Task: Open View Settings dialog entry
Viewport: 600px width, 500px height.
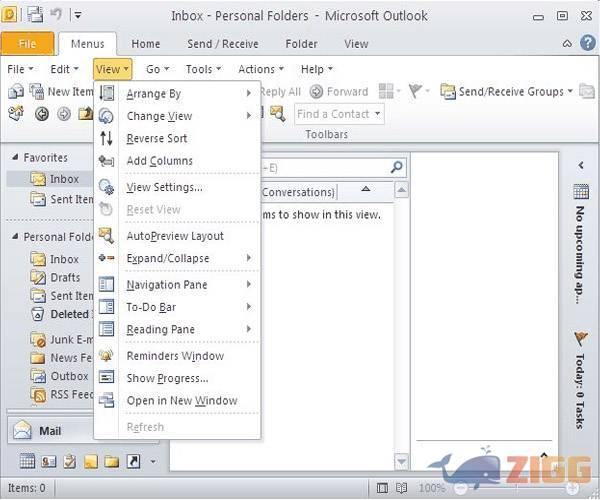Action: tap(177, 187)
